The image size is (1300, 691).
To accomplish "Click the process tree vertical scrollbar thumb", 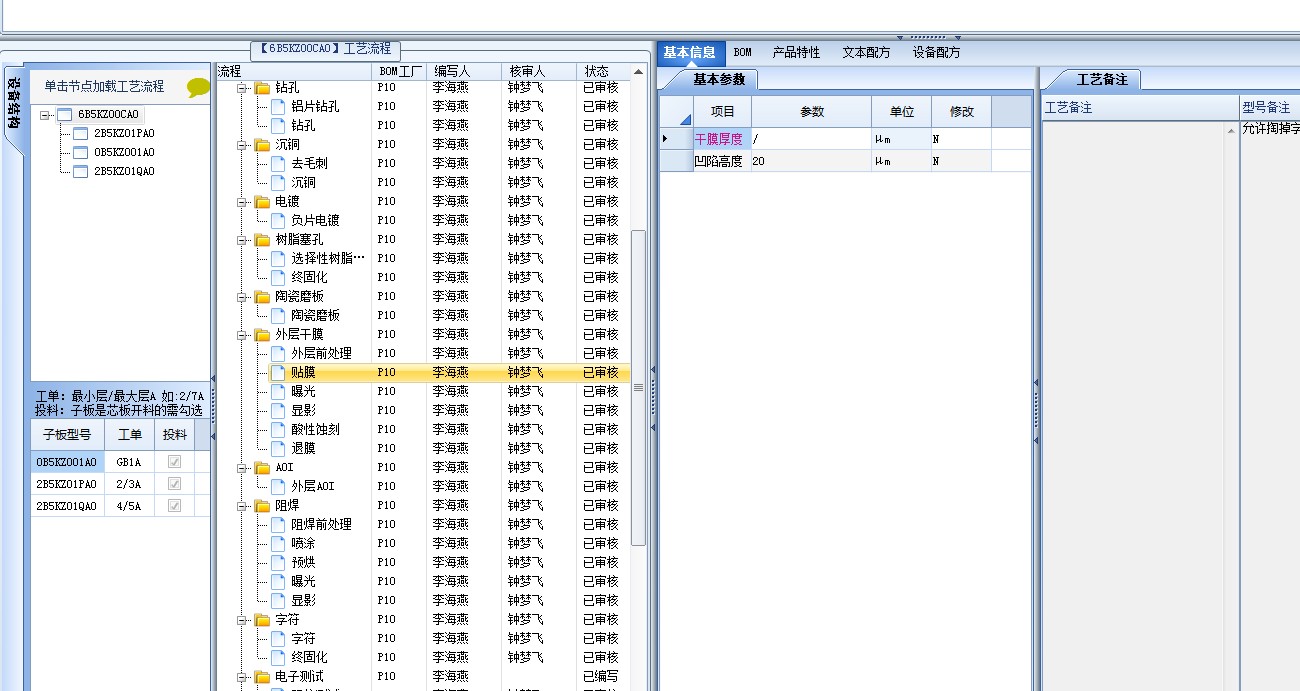I will pos(639,388).
